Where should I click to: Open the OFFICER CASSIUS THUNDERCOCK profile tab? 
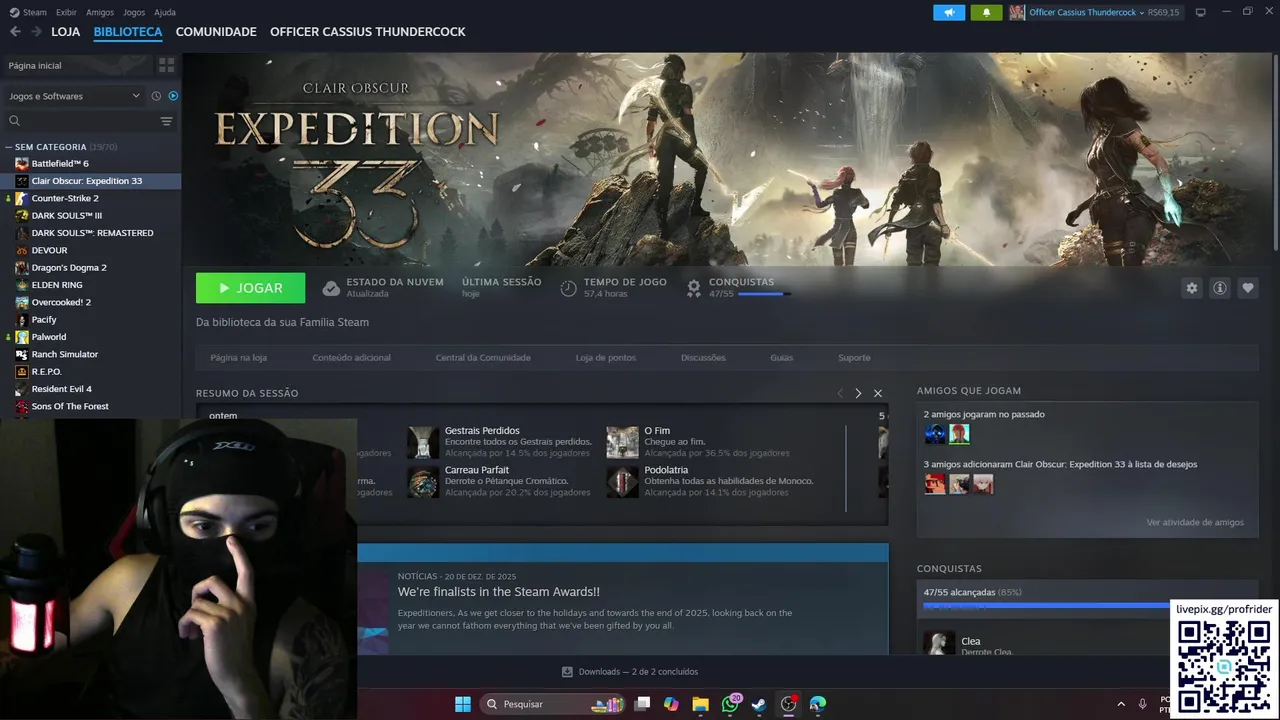368,32
